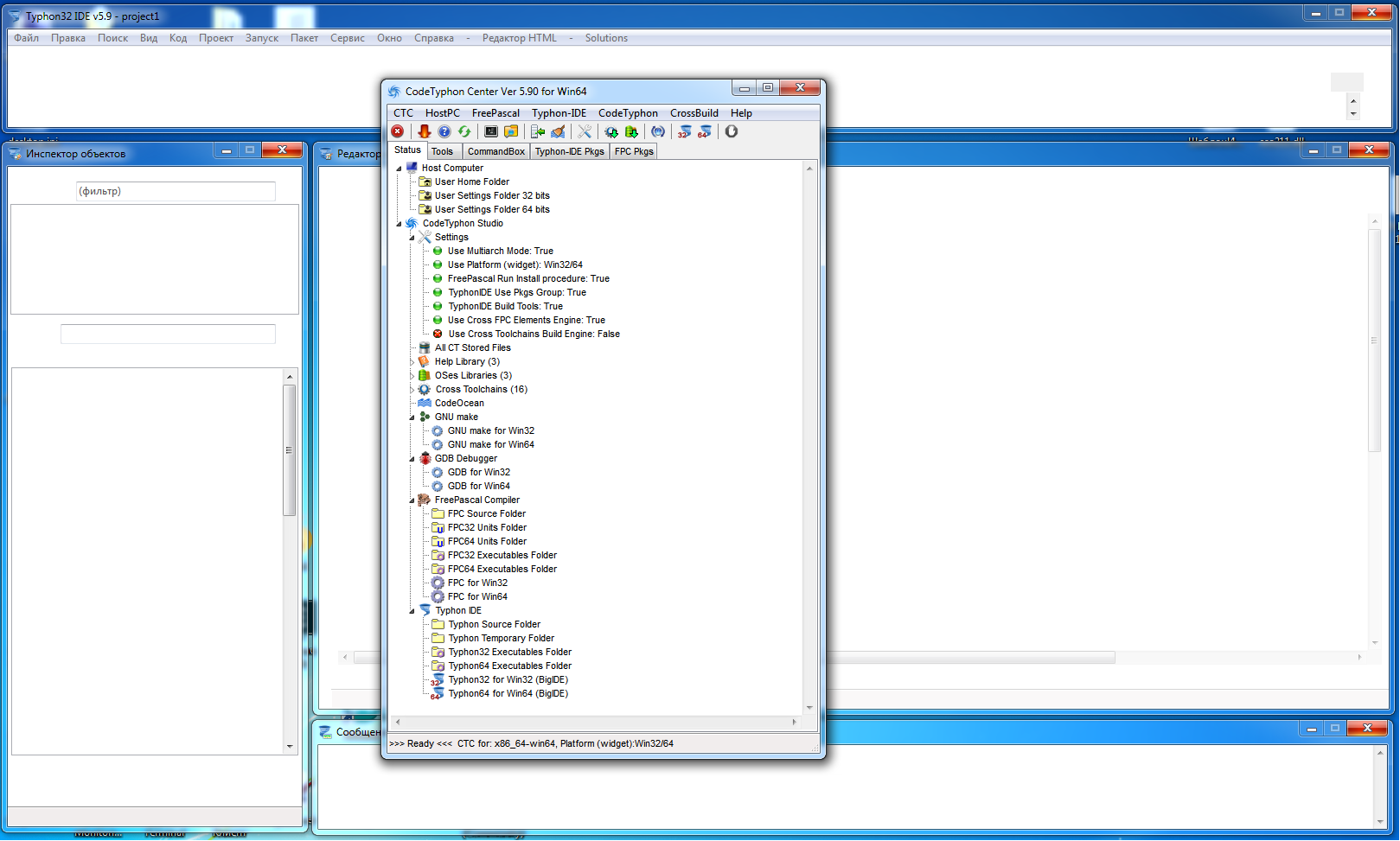Viewport: 1400px width, 841px height.
Task: Click the Typhon 64-bit toolbar icon
Action: pyautogui.click(x=705, y=131)
